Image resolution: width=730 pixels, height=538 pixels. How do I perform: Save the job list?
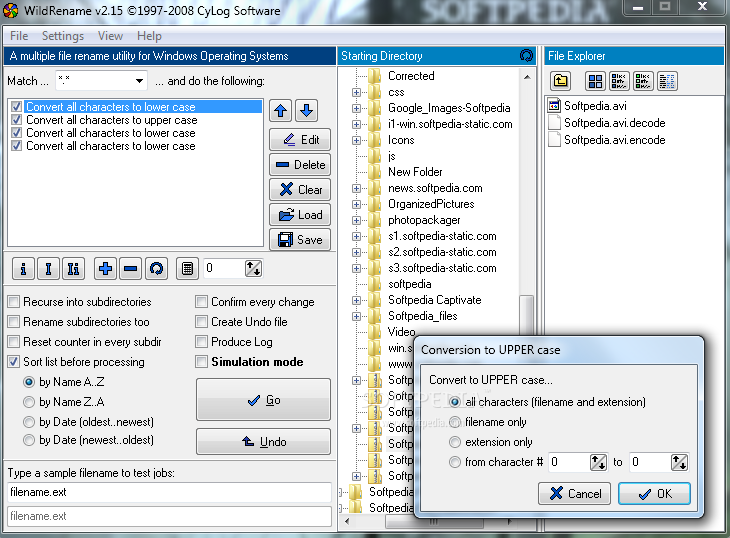300,240
